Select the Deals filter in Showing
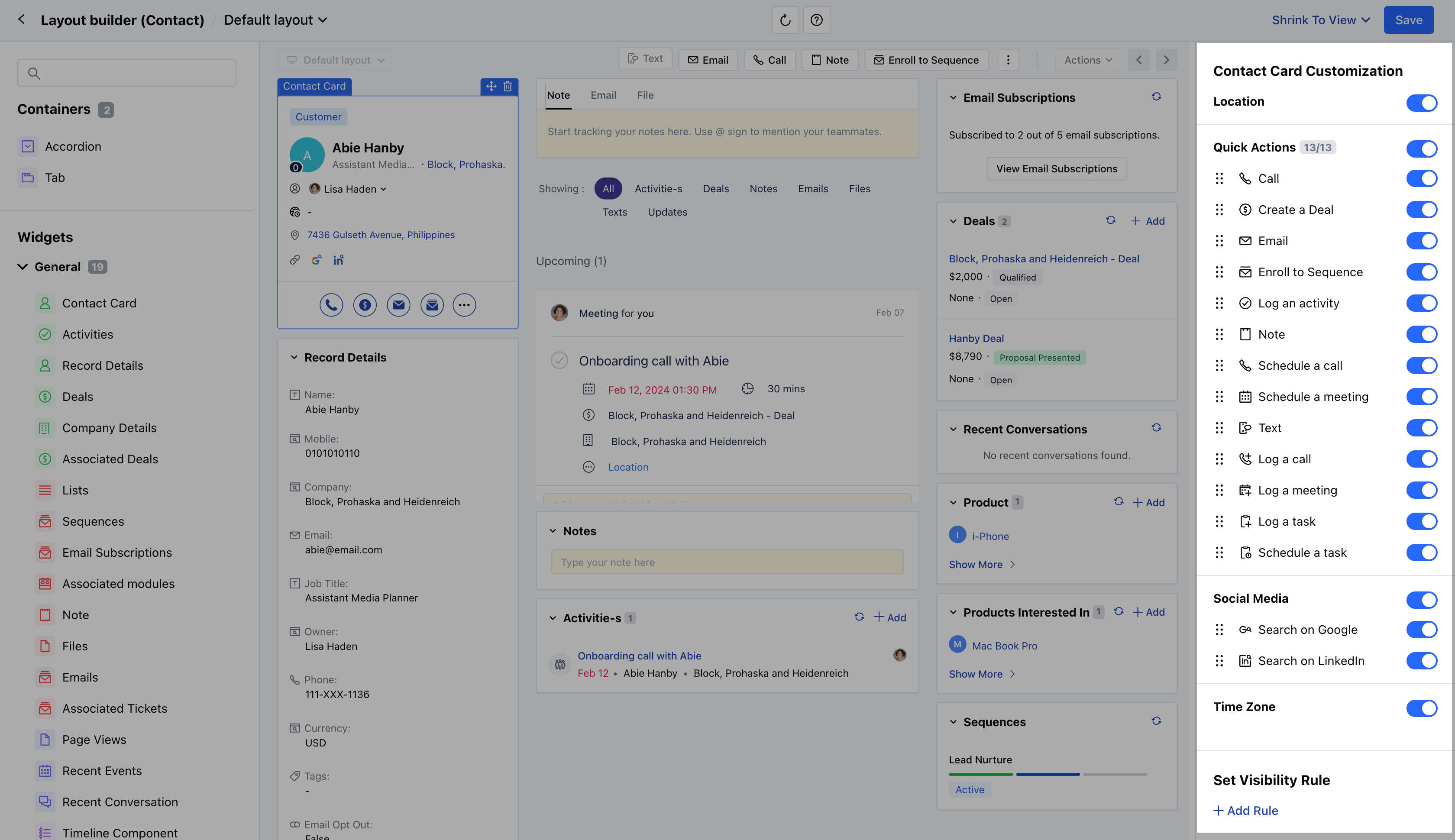This screenshot has width=1455, height=840. point(715,189)
